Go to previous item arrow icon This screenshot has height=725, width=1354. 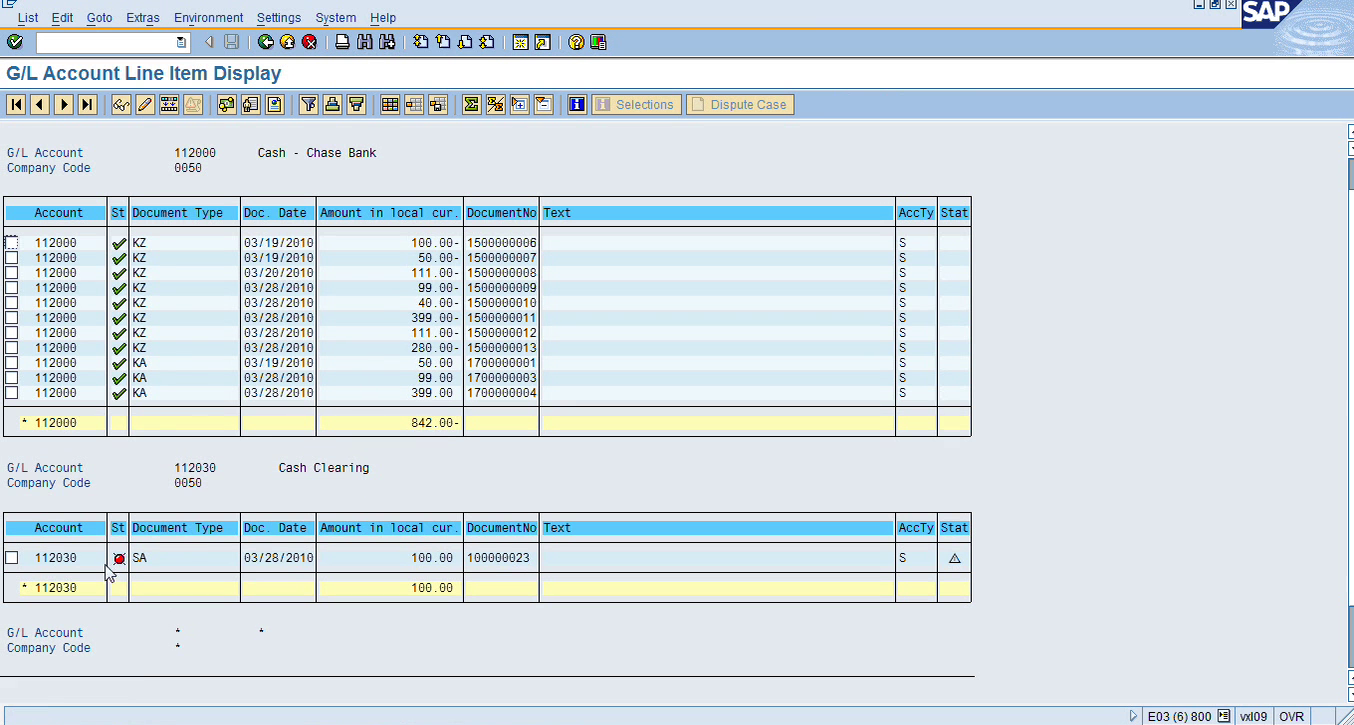pyautogui.click(x=40, y=104)
